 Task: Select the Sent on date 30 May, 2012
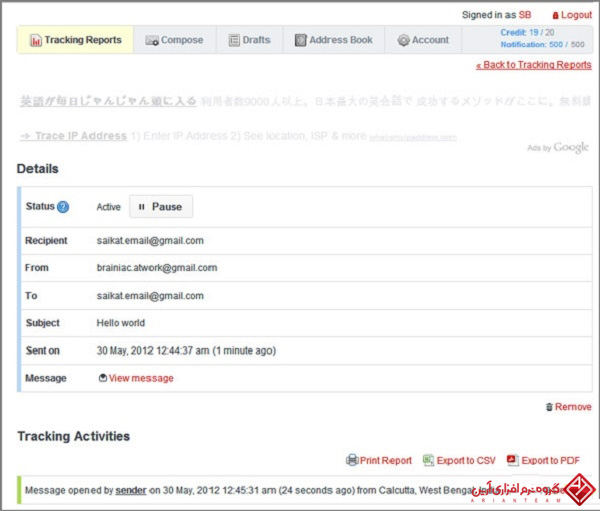tap(125, 351)
